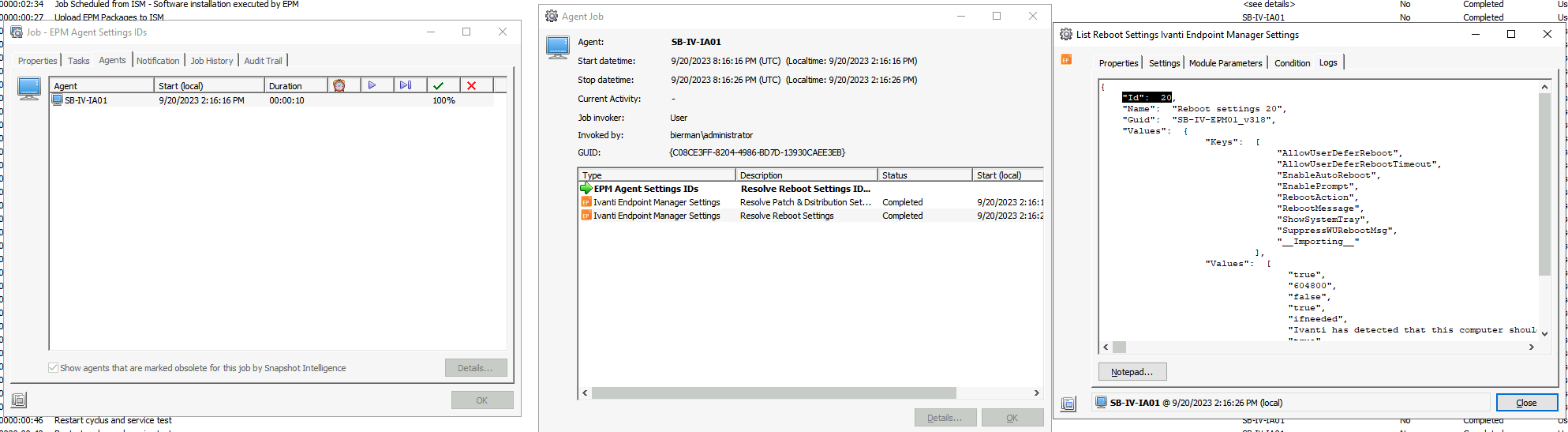
Task: Click the large monitor icon in Job window
Action: click(29, 88)
